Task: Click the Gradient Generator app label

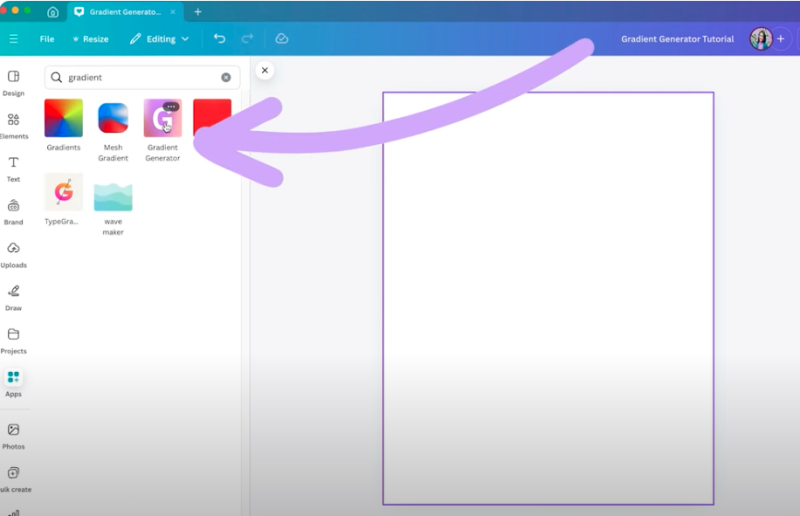Action: (162, 153)
